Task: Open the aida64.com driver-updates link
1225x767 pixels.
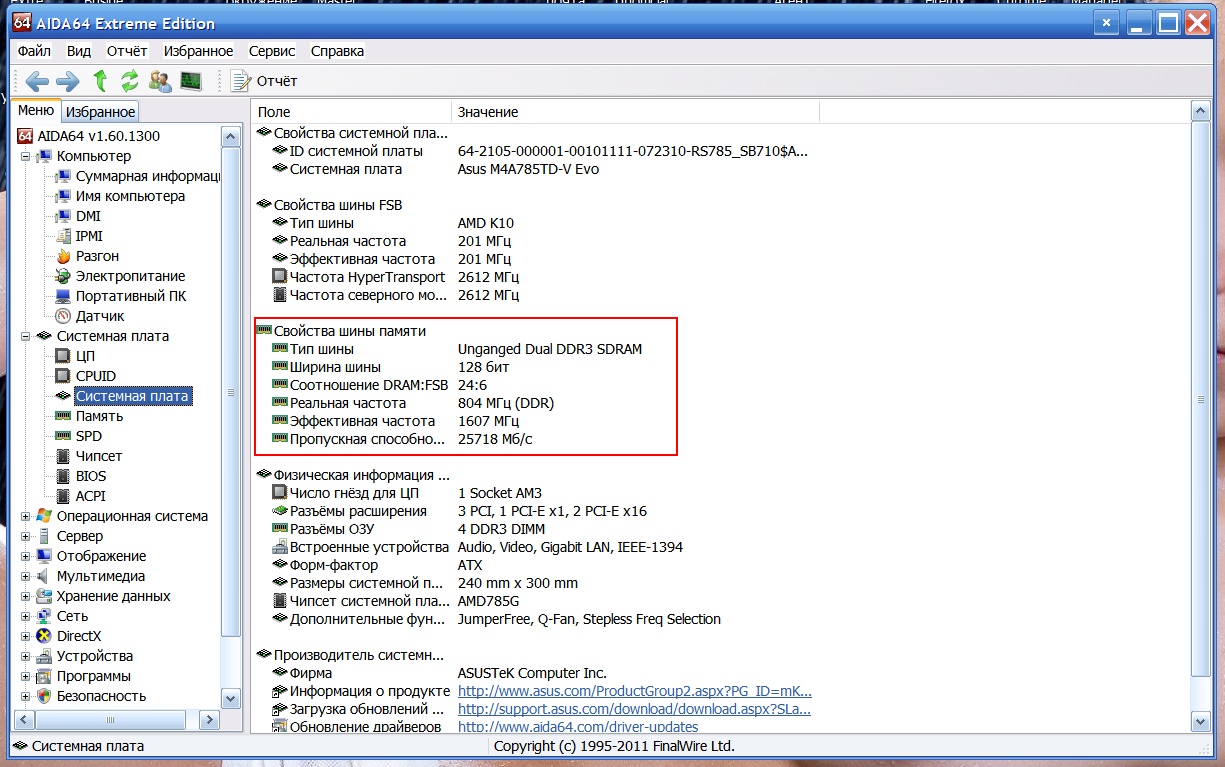Action: click(578, 727)
